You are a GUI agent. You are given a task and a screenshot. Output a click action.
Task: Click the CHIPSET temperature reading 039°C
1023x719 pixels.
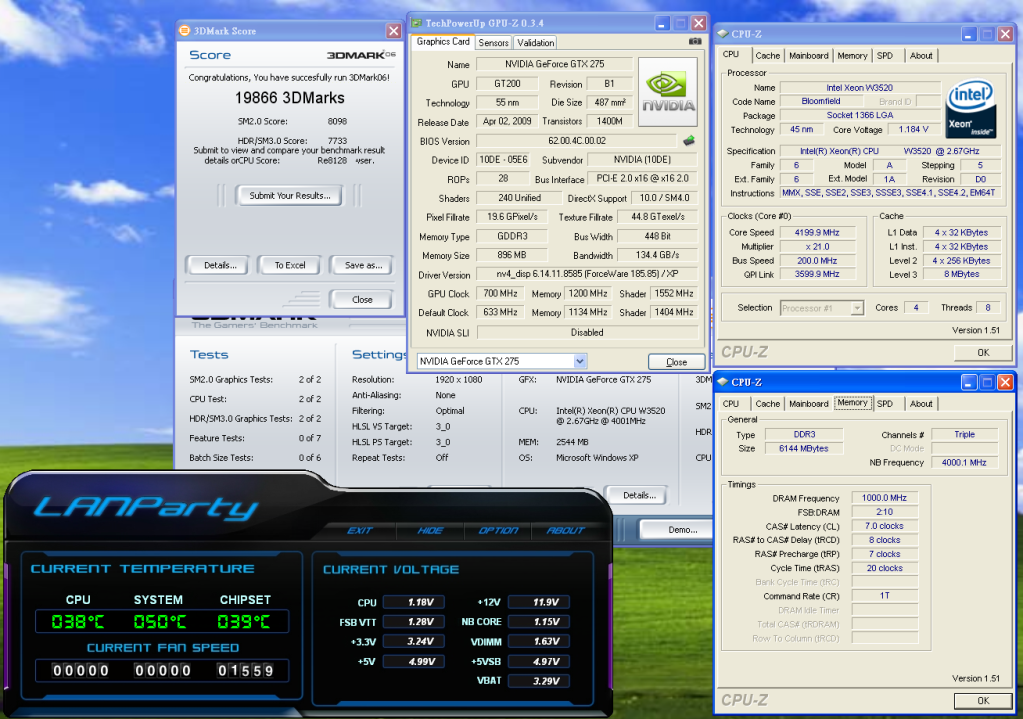pyautogui.click(x=243, y=622)
